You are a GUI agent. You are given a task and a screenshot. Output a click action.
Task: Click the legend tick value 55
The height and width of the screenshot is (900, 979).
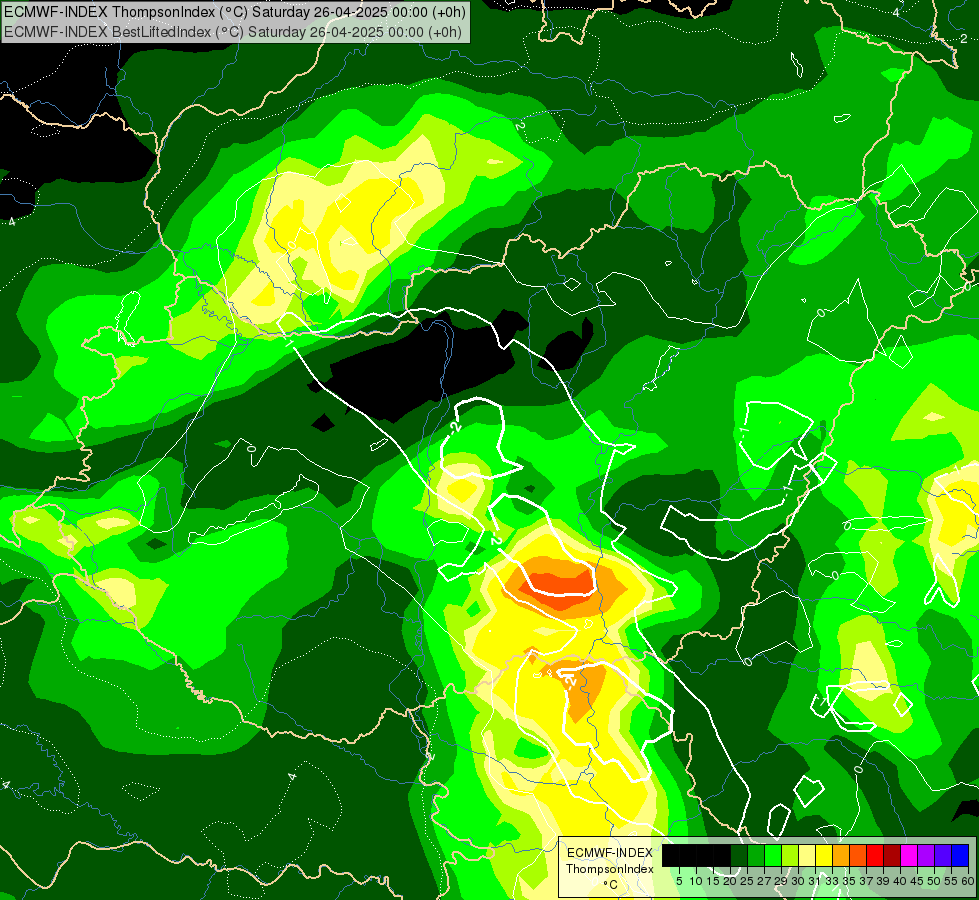[x=952, y=881]
